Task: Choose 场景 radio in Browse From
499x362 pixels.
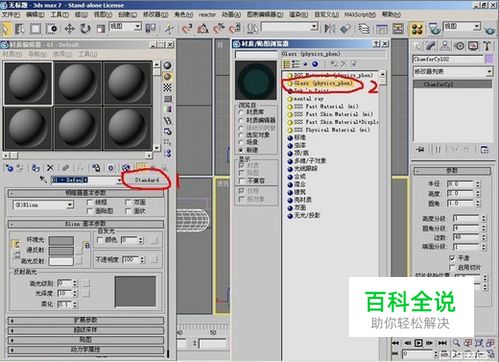Action: pyautogui.click(x=241, y=143)
